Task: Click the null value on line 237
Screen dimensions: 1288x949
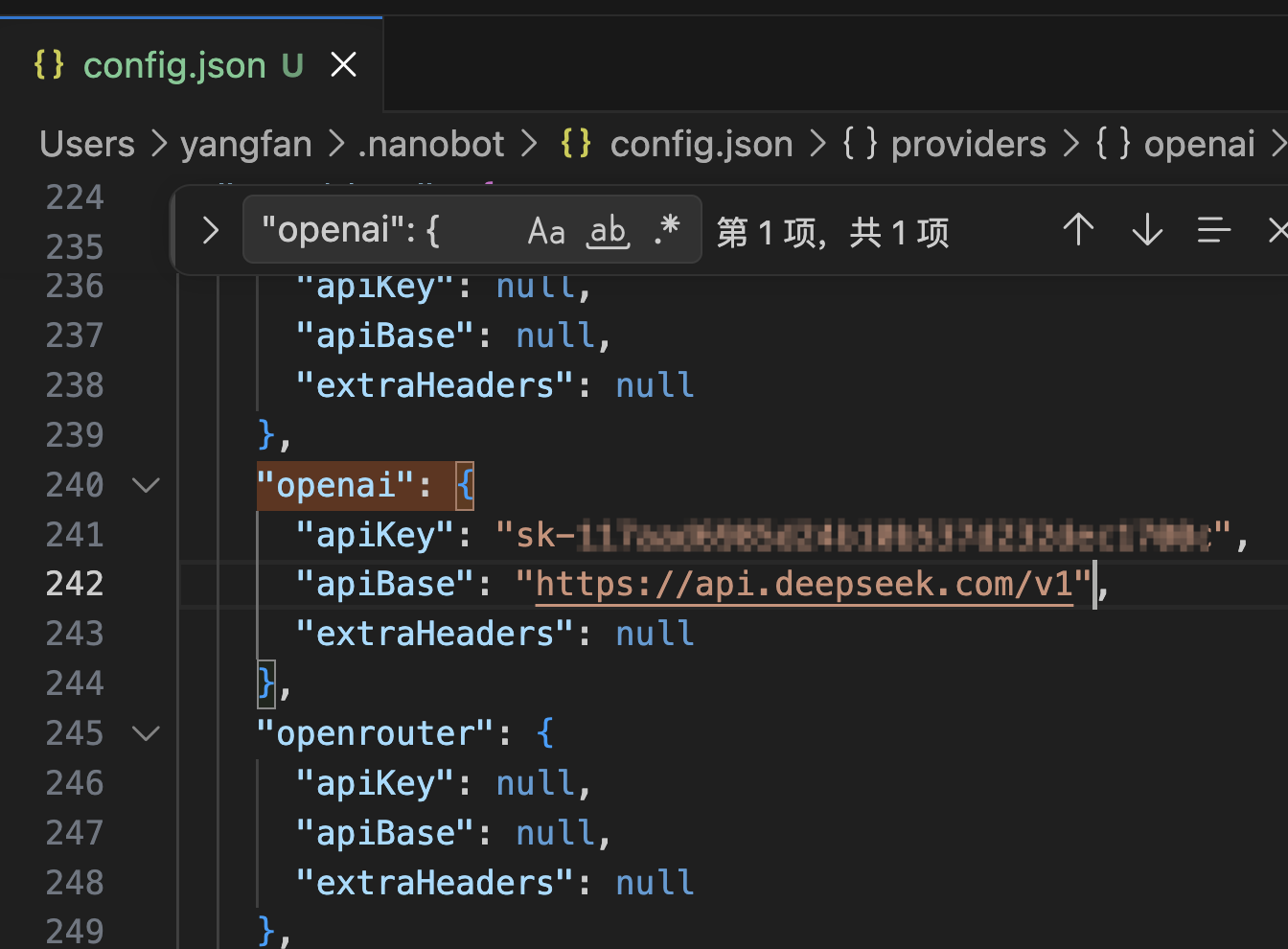Action: pos(555,336)
